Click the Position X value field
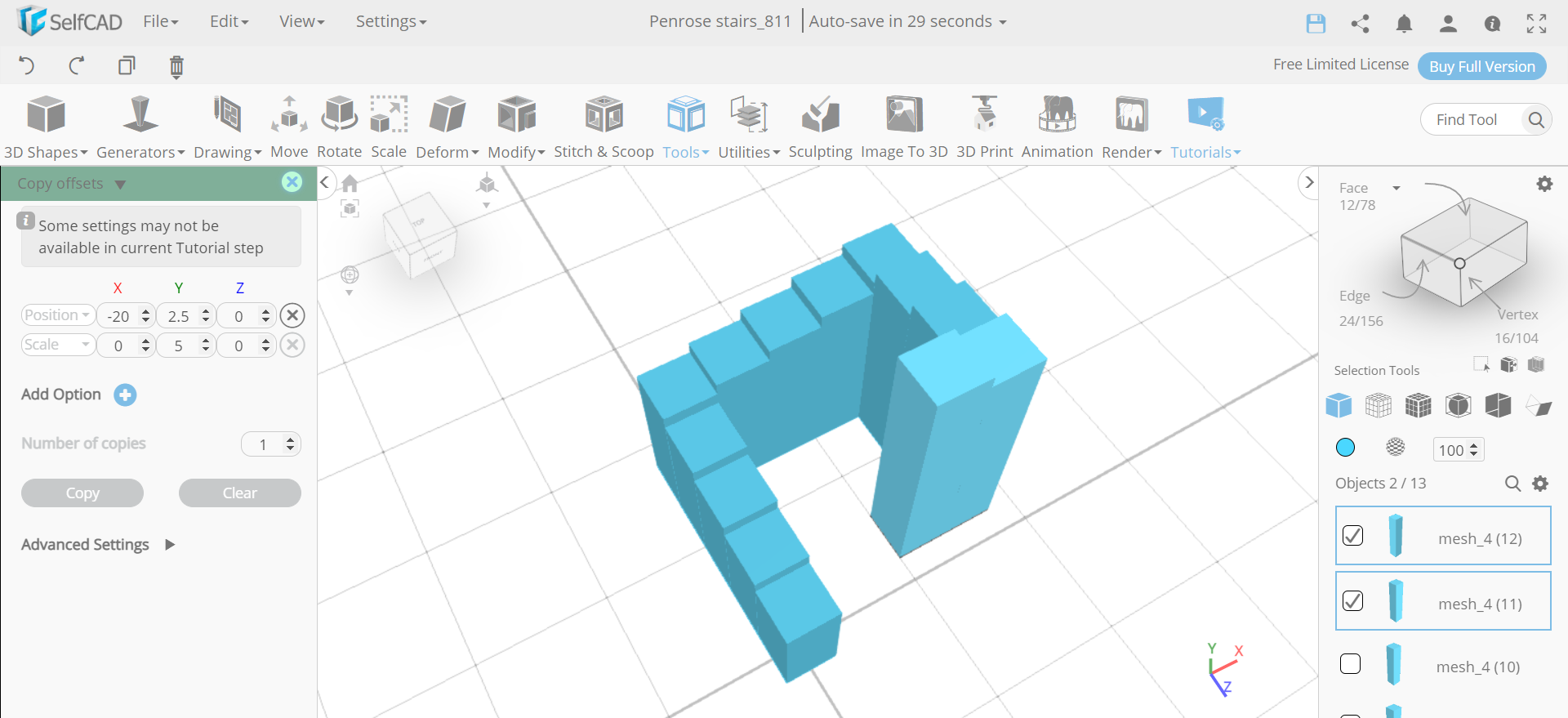Screen dimensions: 1568x718 click(x=119, y=315)
